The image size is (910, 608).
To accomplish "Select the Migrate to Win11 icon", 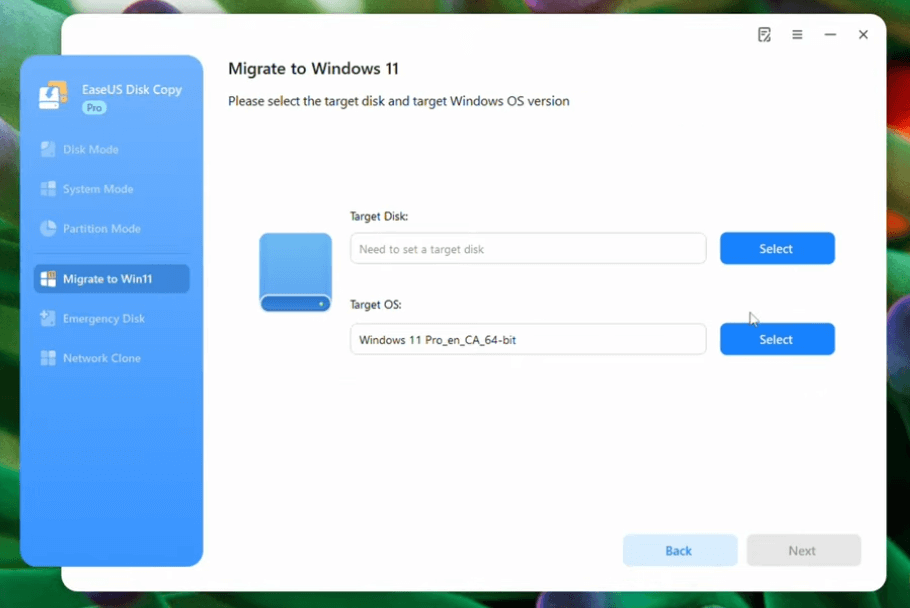I will (48, 278).
